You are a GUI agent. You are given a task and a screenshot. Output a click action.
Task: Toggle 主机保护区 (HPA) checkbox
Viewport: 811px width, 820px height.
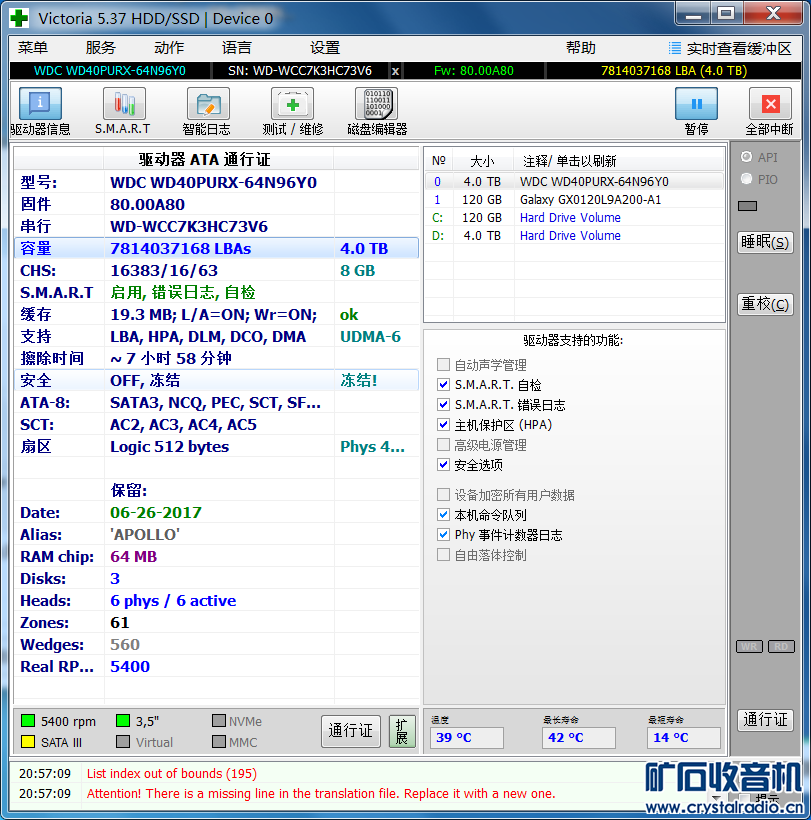443,424
